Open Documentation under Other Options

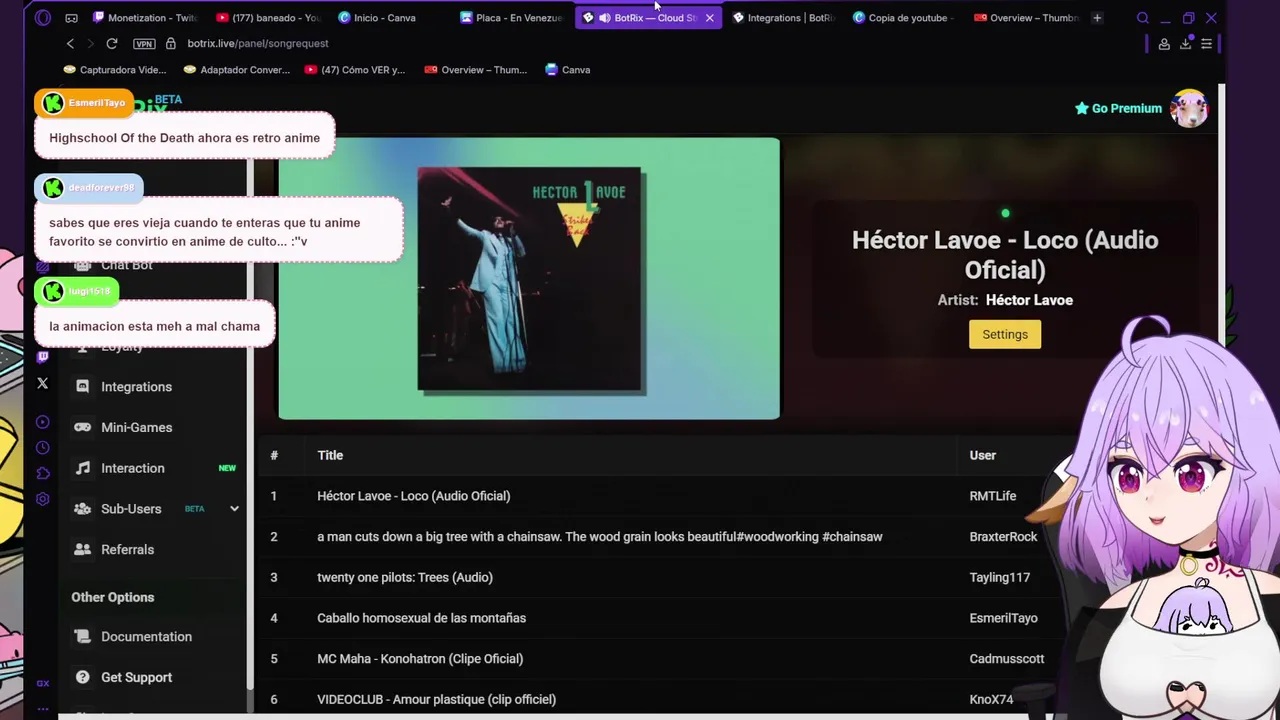click(x=146, y=636)
